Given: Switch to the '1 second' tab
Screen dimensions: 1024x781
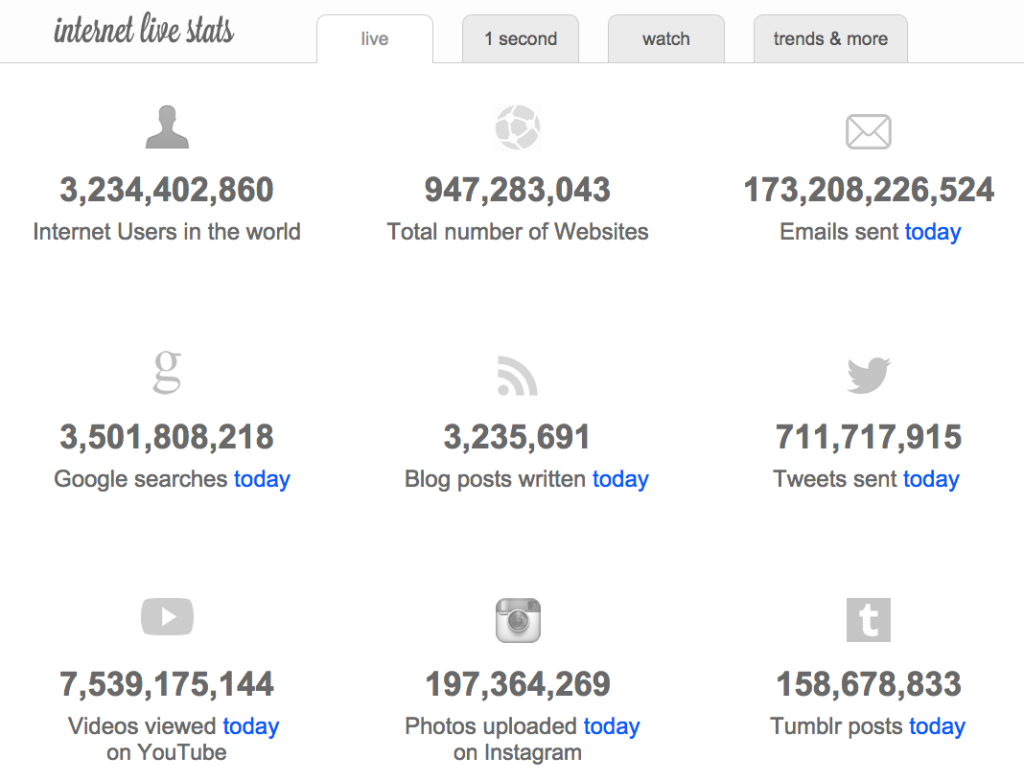Looking at the screenshot, I should click(x=520, y=39).
